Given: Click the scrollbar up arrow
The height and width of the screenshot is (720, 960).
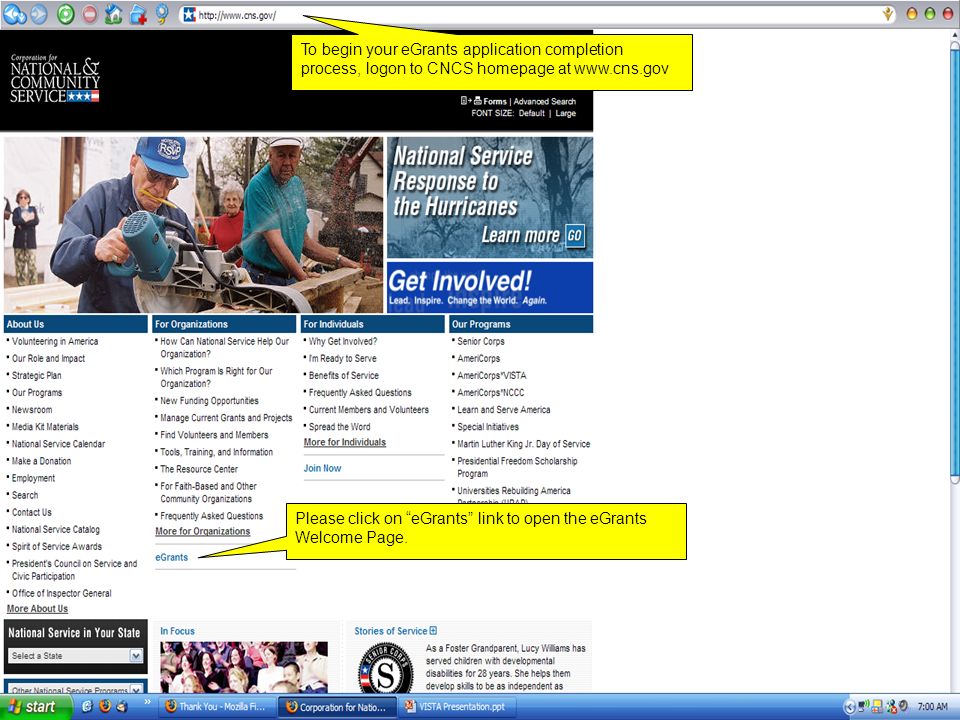Looking at the screenshot, I should [x=954, y=37].
